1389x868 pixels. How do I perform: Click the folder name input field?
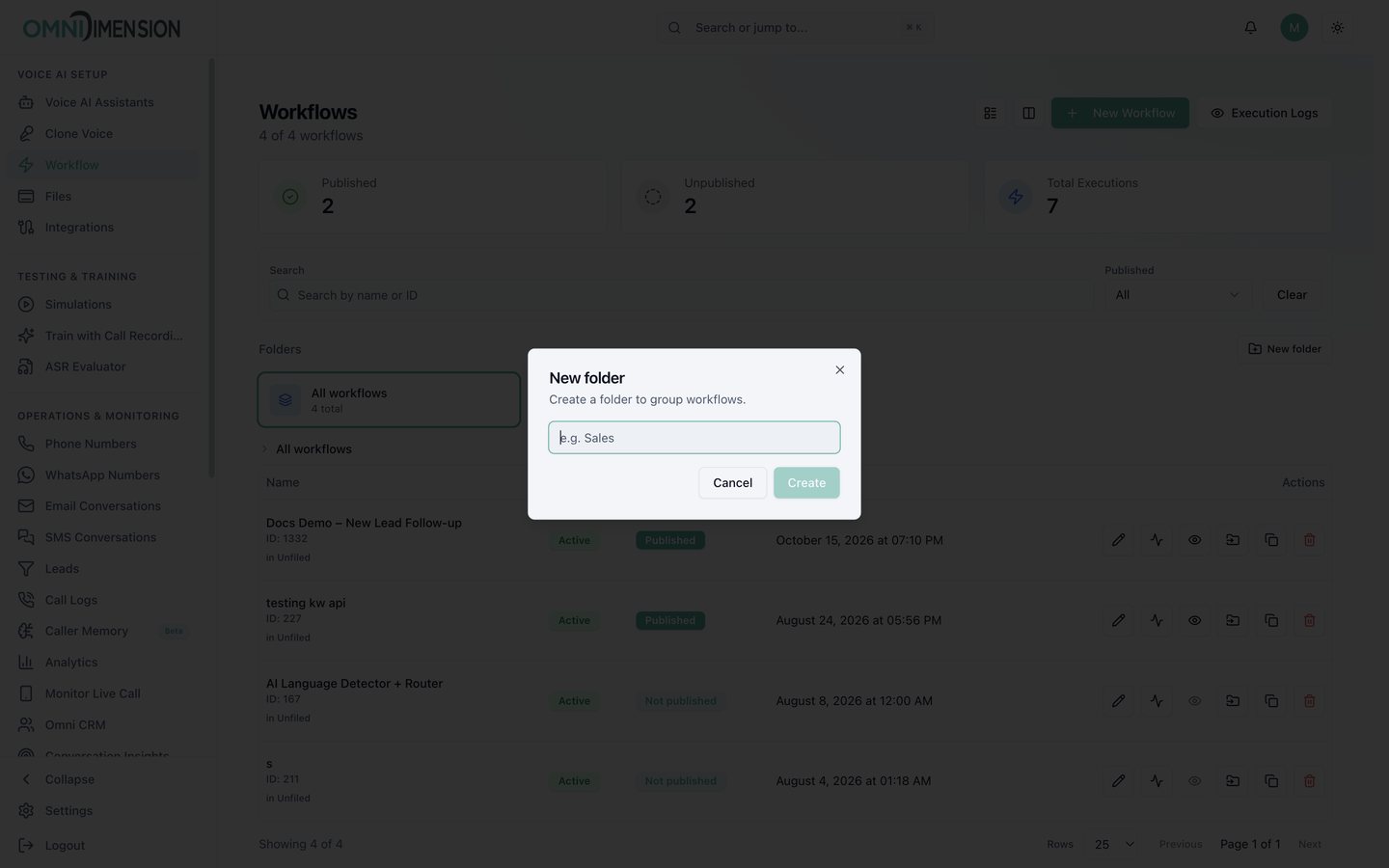pos(694,438)
